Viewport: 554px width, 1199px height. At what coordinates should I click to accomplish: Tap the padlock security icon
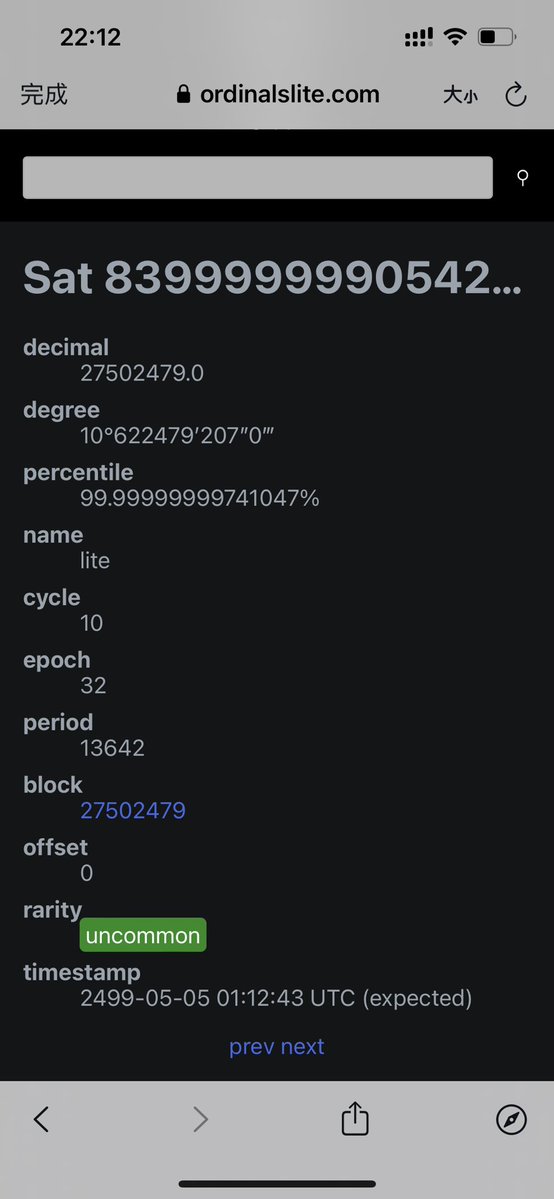coord(183,94)
